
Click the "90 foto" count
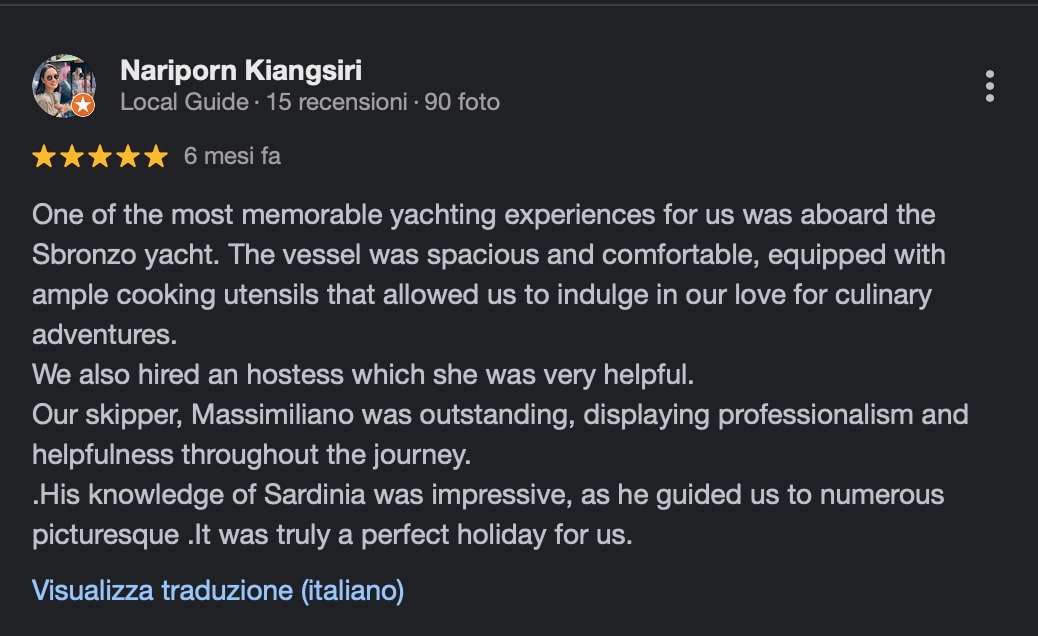click(x=462, y=102)
